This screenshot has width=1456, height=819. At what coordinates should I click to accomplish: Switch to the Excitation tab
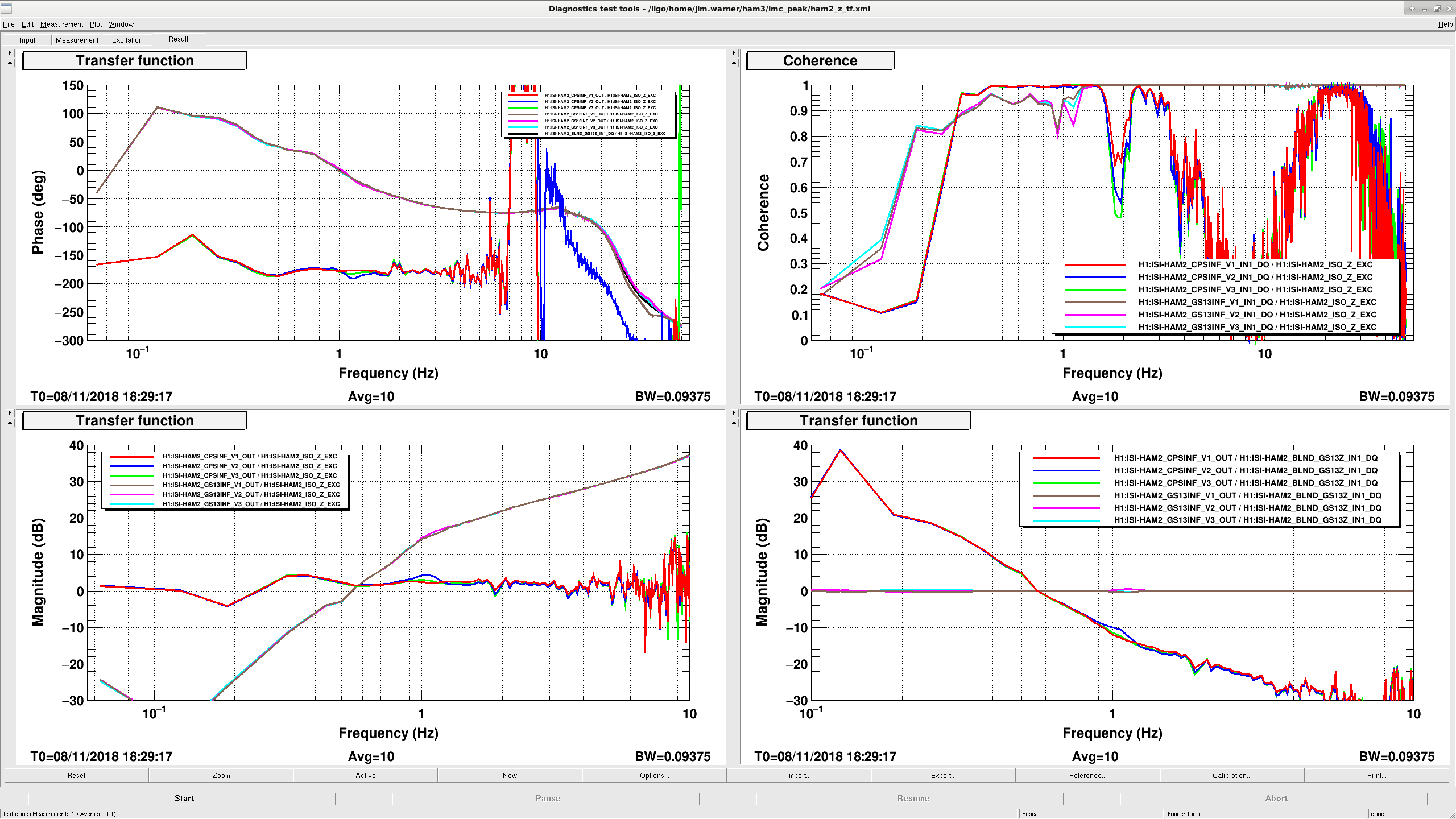(127, 40)
